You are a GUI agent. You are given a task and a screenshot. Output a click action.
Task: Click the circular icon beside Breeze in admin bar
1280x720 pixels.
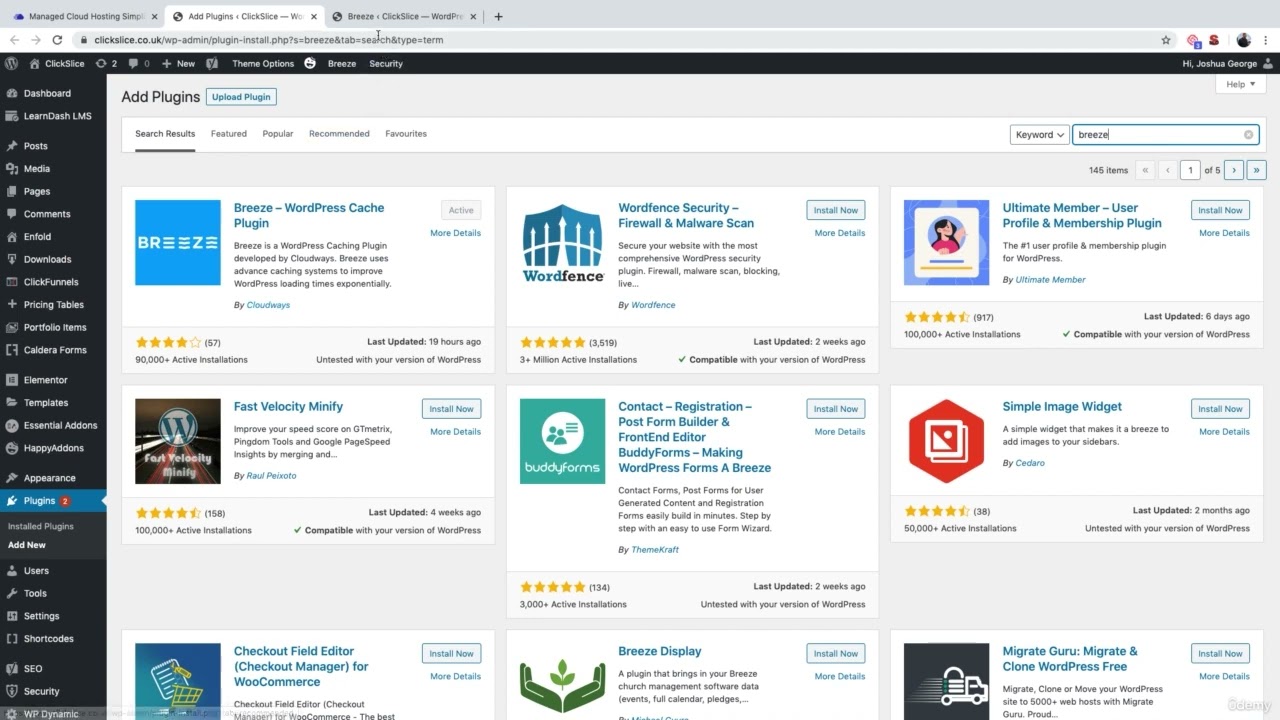pos(310,63)
